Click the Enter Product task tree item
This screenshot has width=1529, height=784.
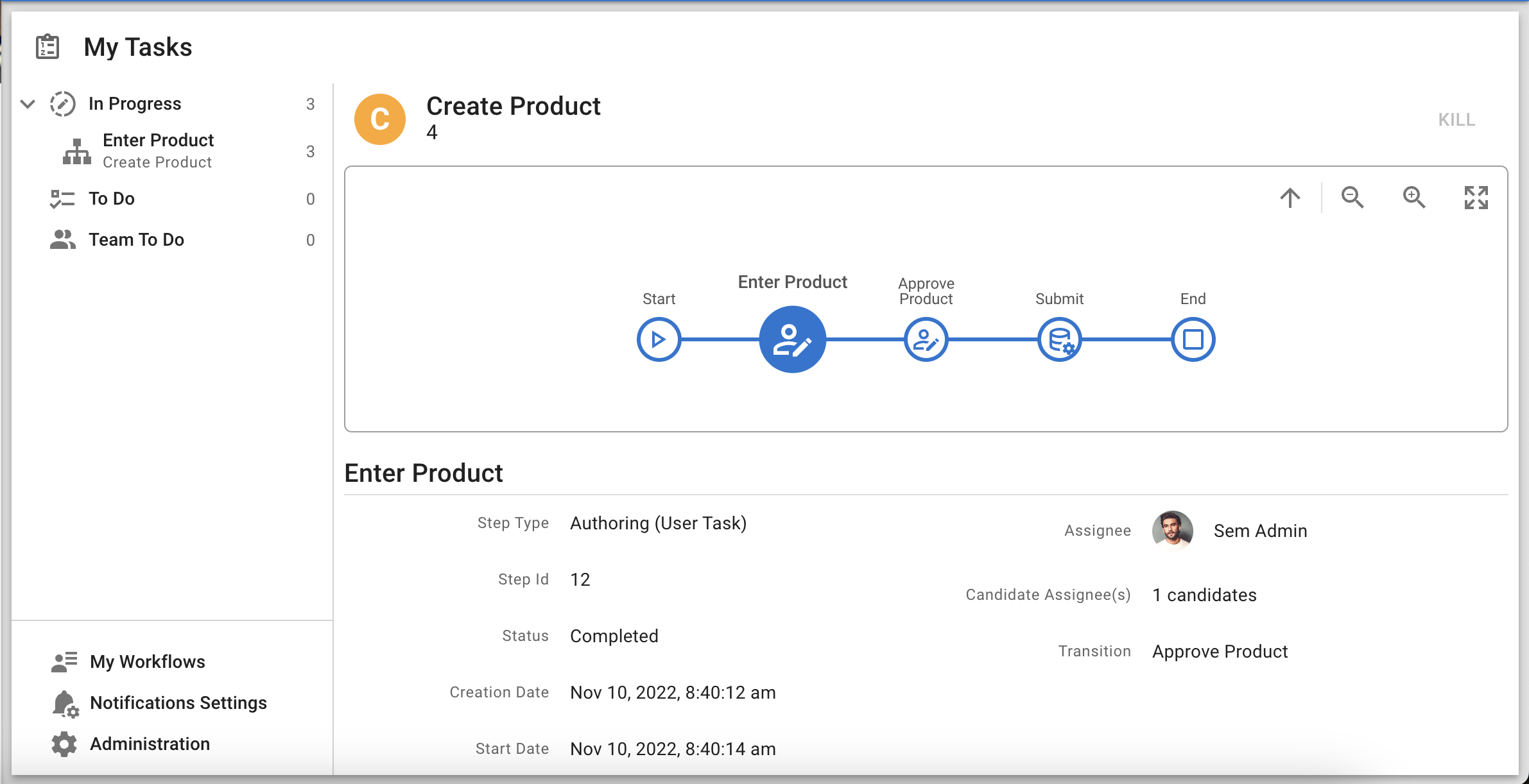point(160,150)
